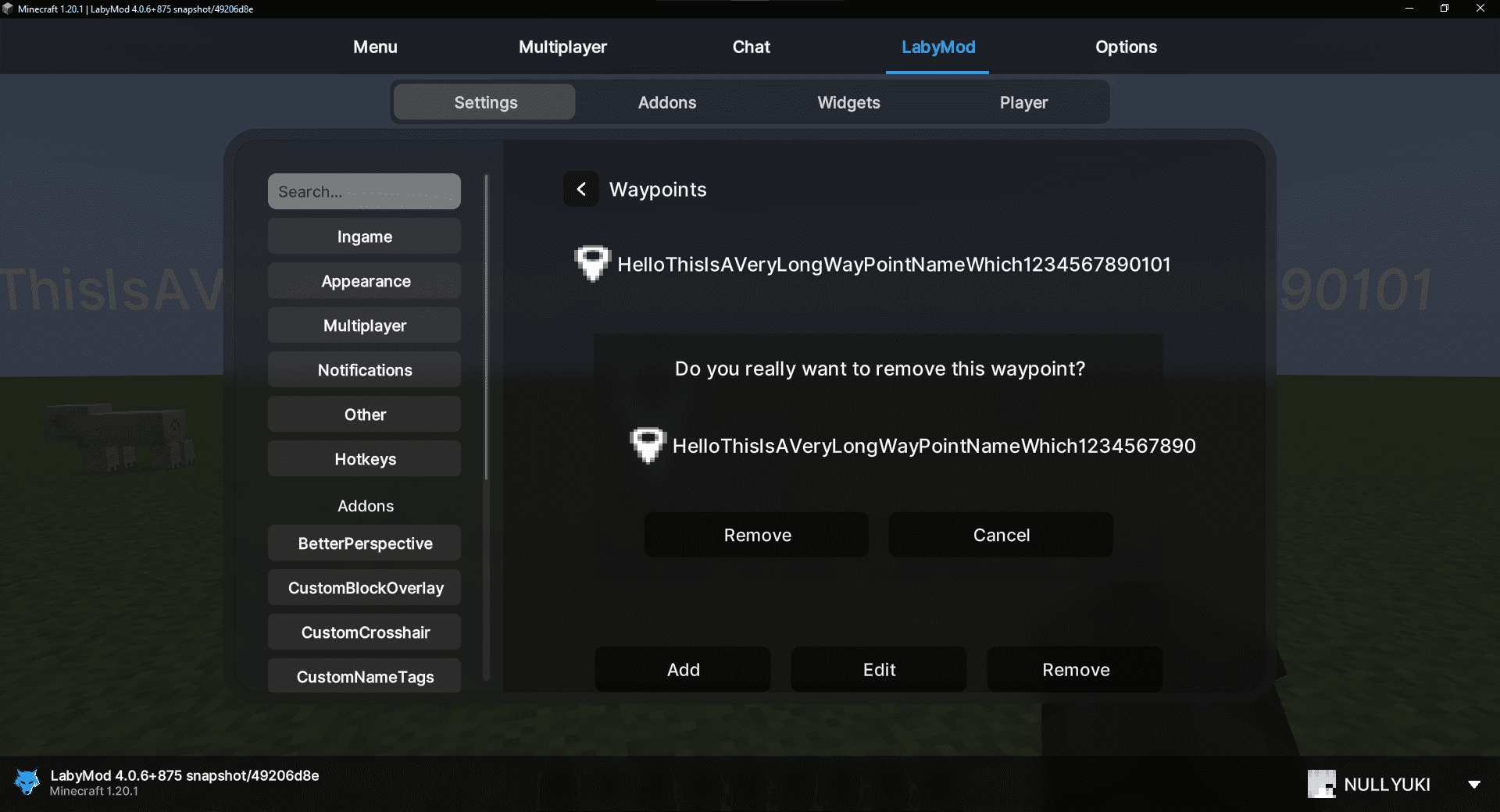The image size is (1500, 812).
Task: Open the Widgets sub-tab
Action: tap(848, 102)
